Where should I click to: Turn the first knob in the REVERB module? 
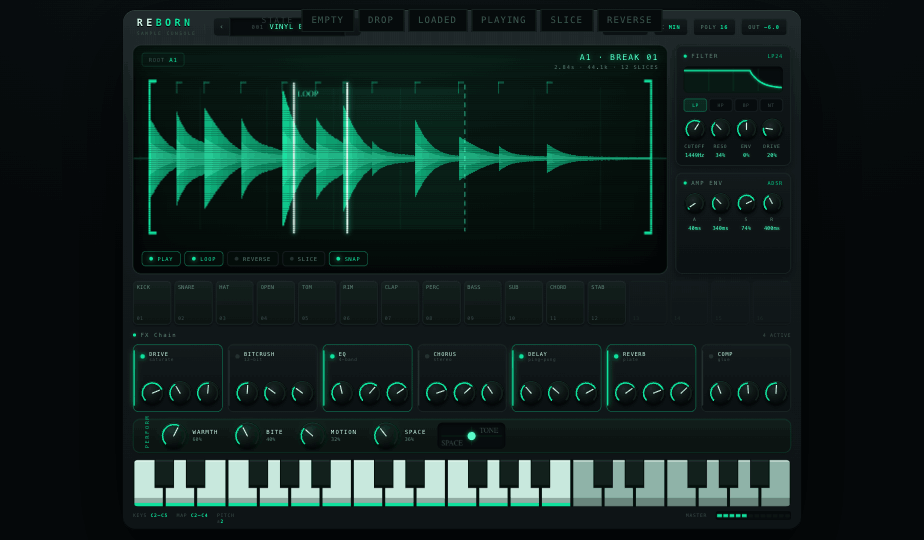coord(625,392)
